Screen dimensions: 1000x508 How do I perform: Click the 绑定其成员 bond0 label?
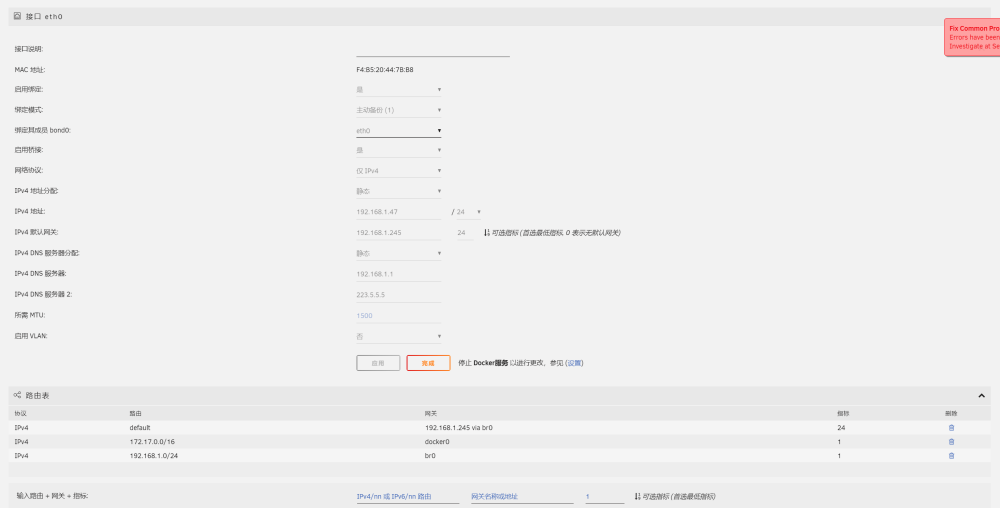pos(43,130)
